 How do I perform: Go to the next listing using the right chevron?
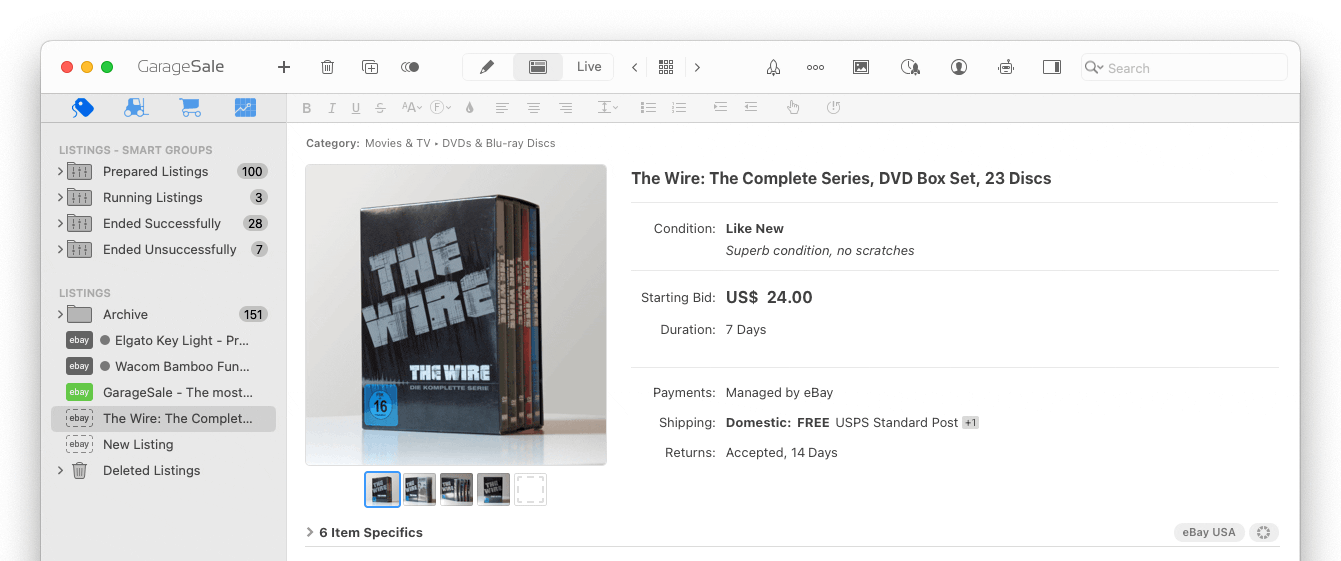tap(697, 67)
